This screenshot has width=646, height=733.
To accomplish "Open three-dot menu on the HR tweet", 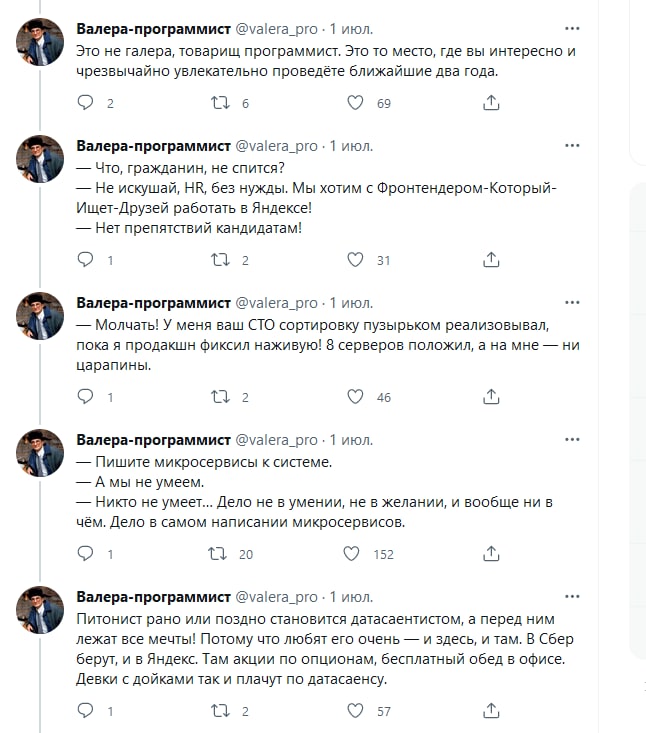I will 572,146.
